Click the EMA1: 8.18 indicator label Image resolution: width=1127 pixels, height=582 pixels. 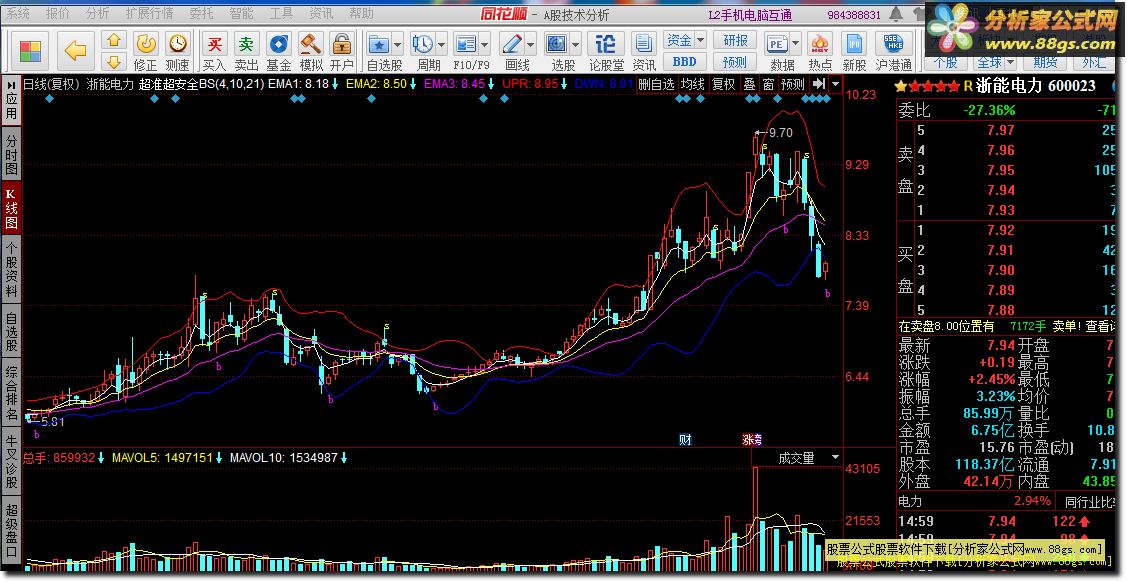coord(298,84)
